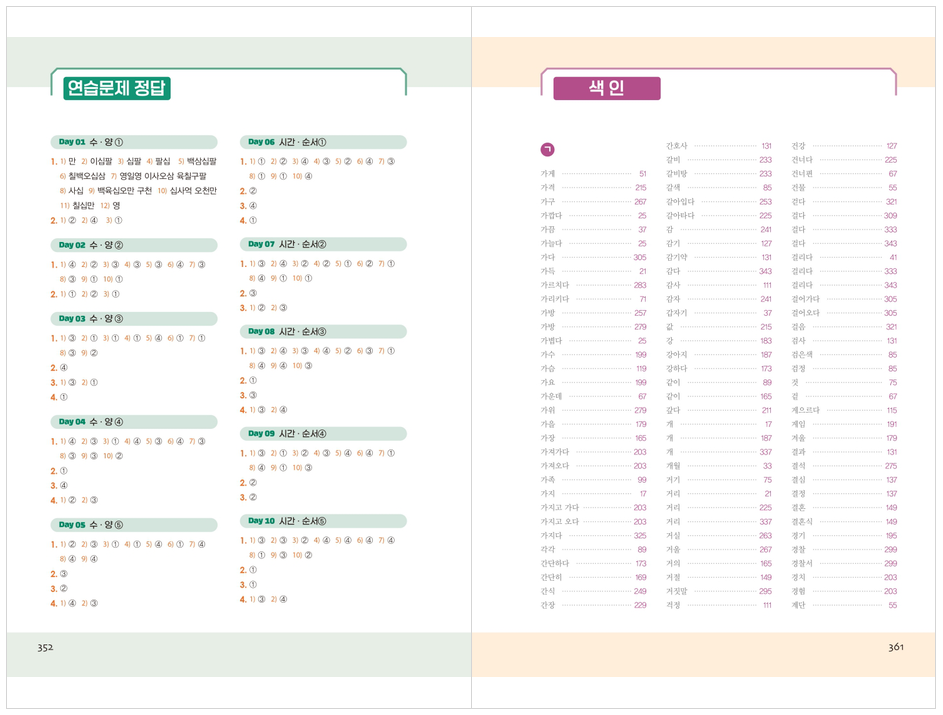
Task: Click the round ㄱ index section marker
Action: (x=547, y=149)
